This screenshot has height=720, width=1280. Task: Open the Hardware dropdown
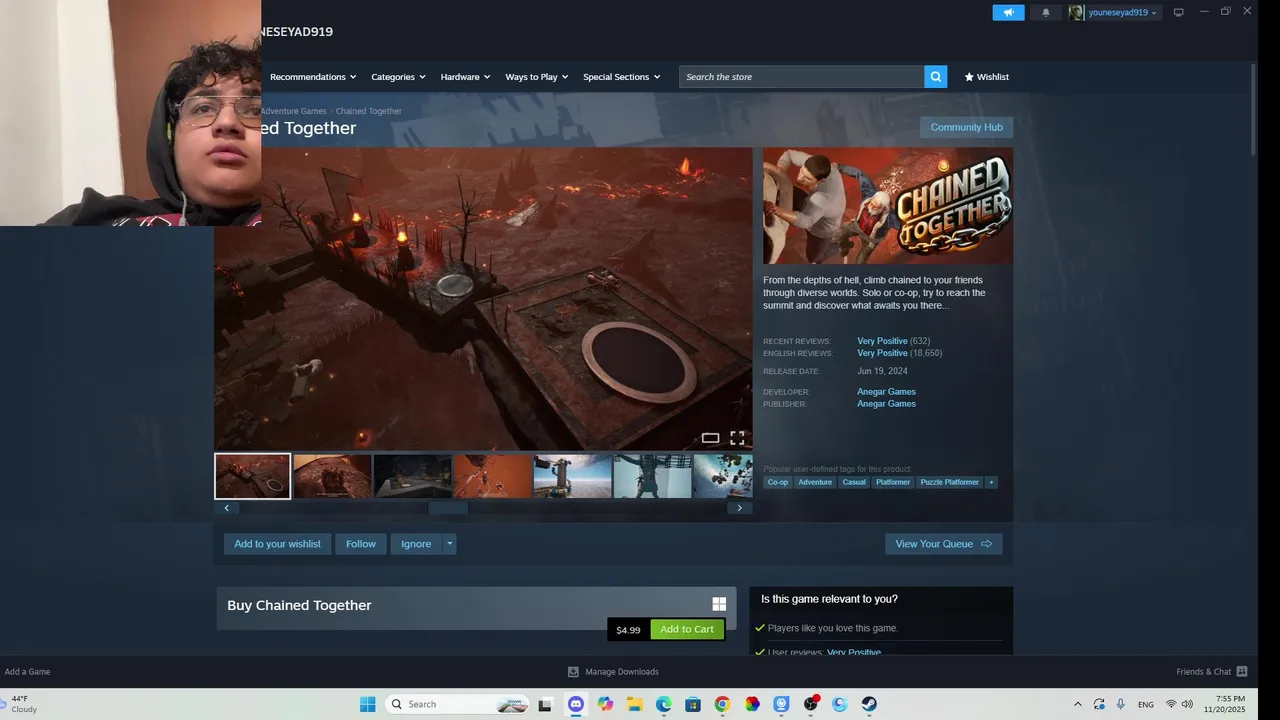(x=465, y=77)
